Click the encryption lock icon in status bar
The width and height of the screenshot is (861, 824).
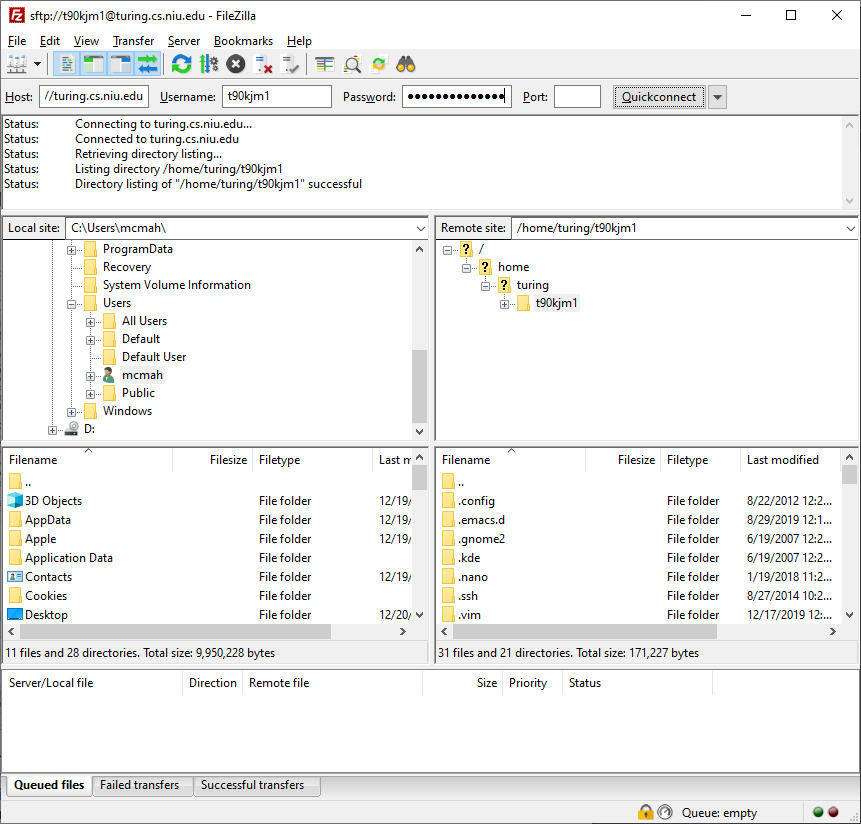(645, 812)
